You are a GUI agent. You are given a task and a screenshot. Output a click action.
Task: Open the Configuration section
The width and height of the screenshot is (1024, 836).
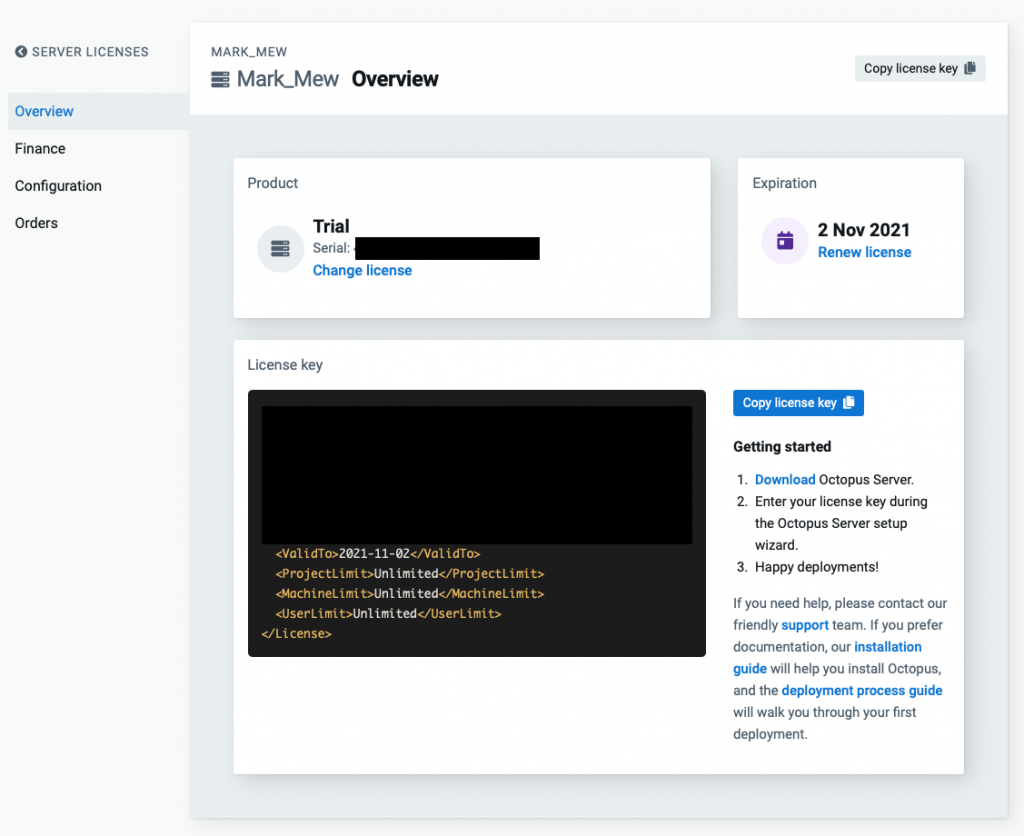pos(58,186)
